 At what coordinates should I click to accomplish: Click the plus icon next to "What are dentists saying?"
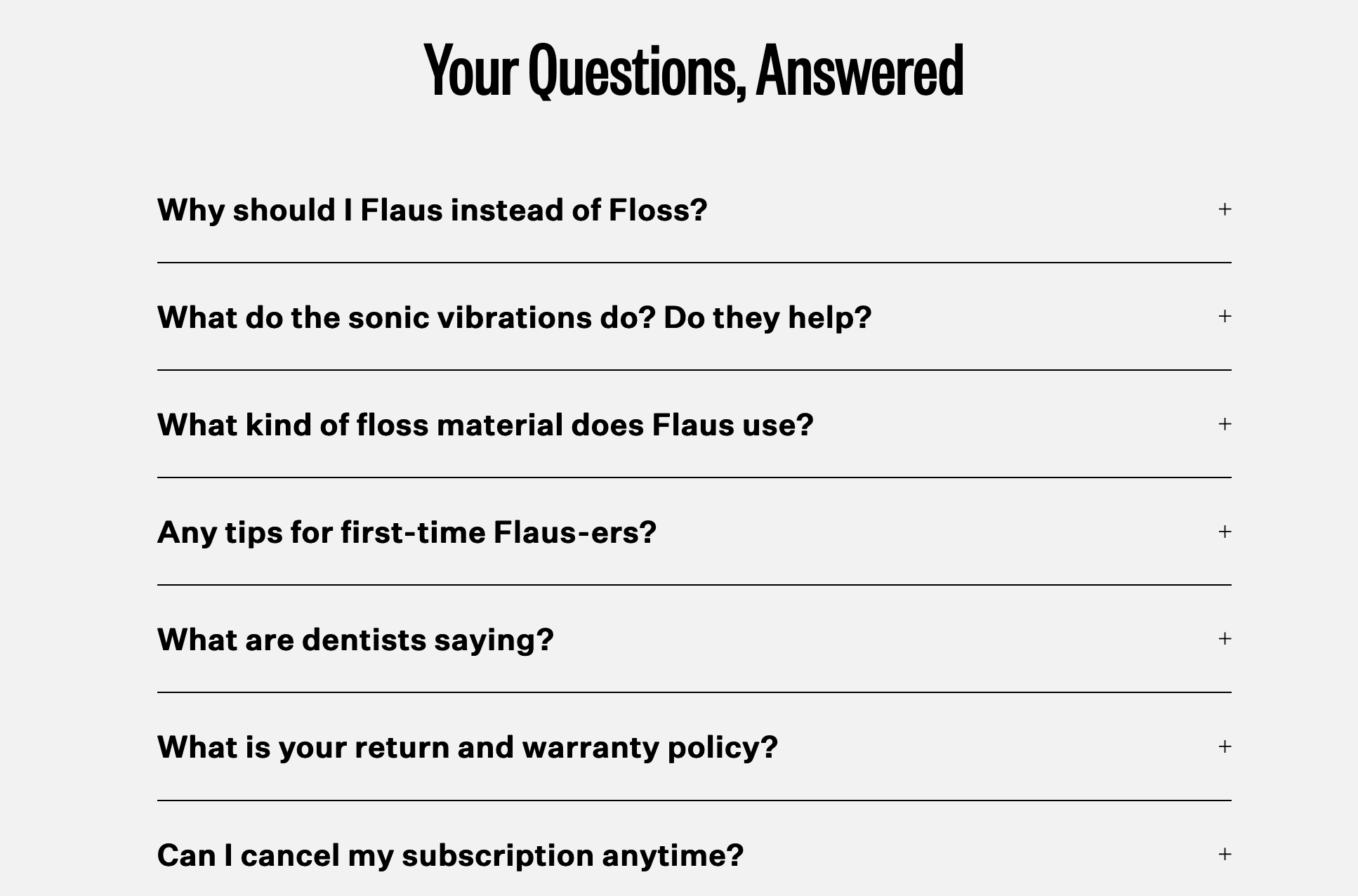click(1225, 639)
